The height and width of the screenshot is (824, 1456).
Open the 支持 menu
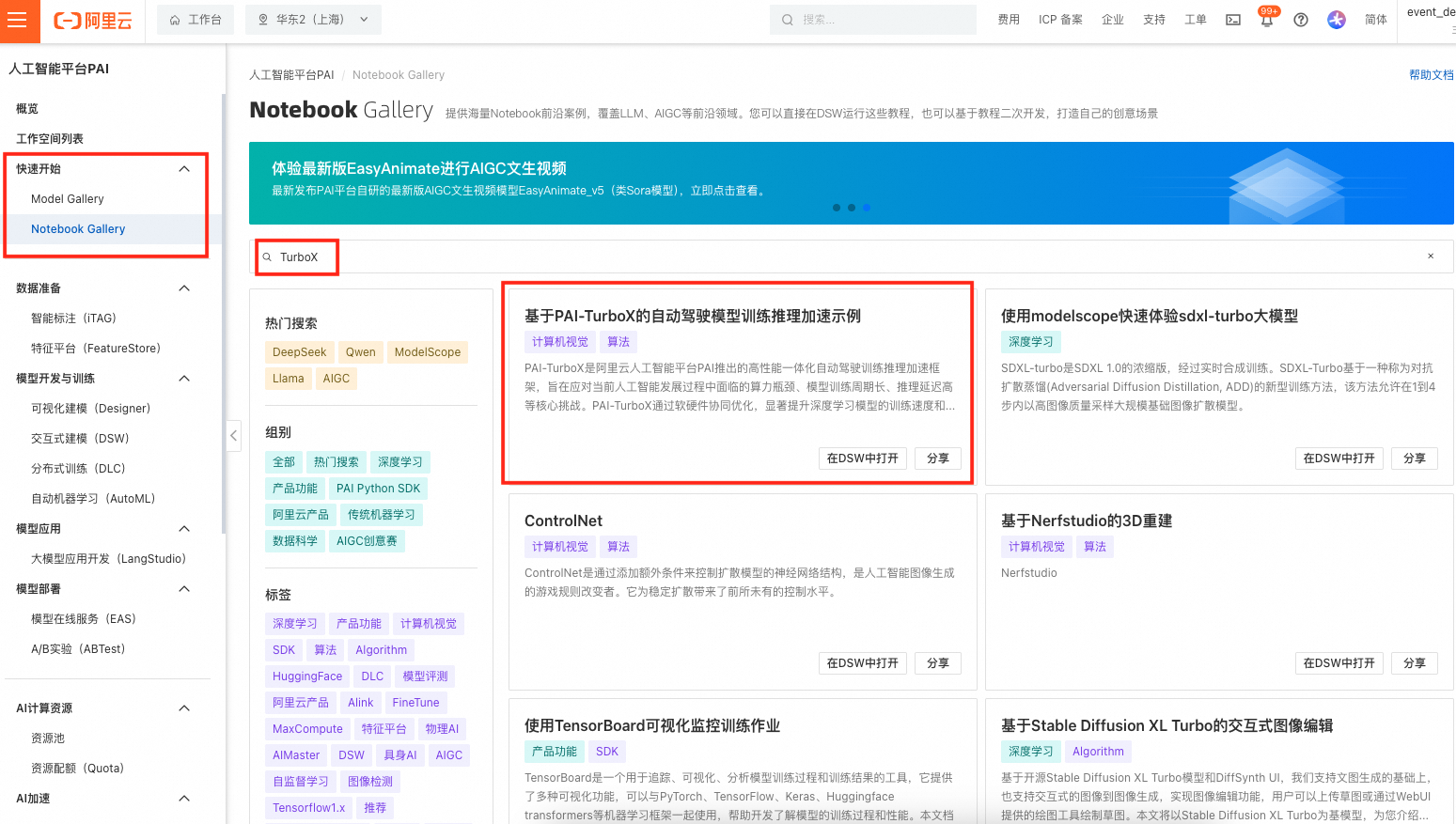coord(1154,20)
